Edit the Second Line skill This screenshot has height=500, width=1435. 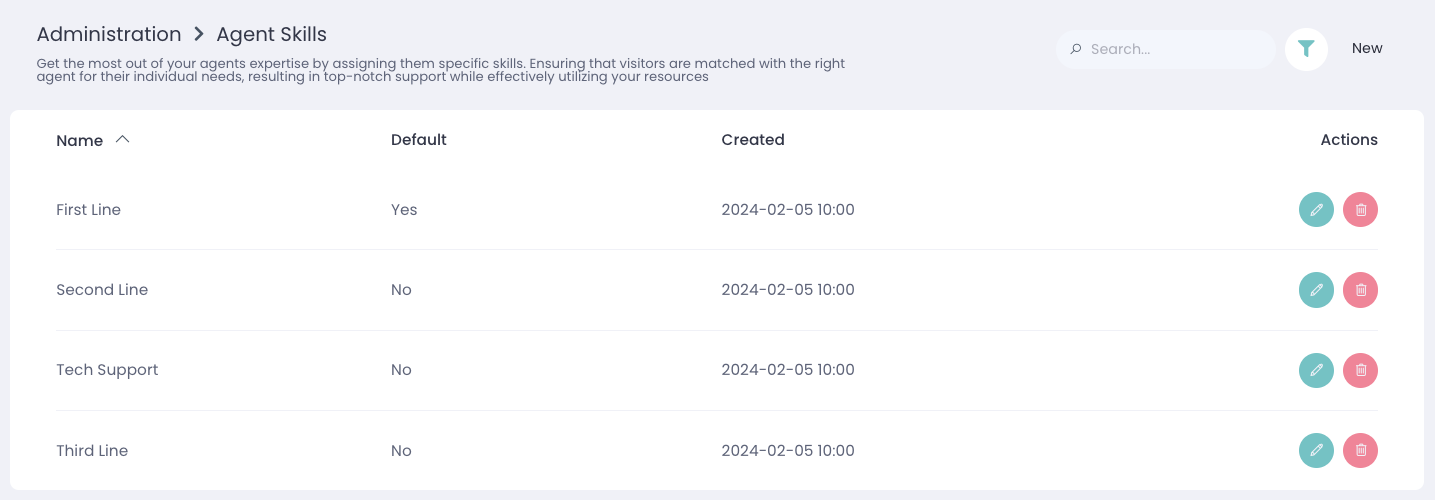[x=1316, y=290]
